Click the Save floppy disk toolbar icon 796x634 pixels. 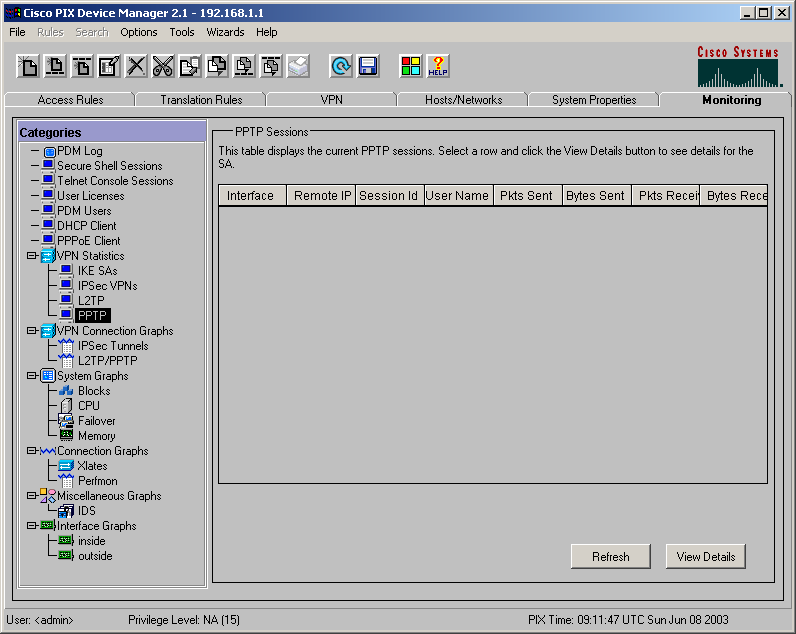(x=368, y=66)
